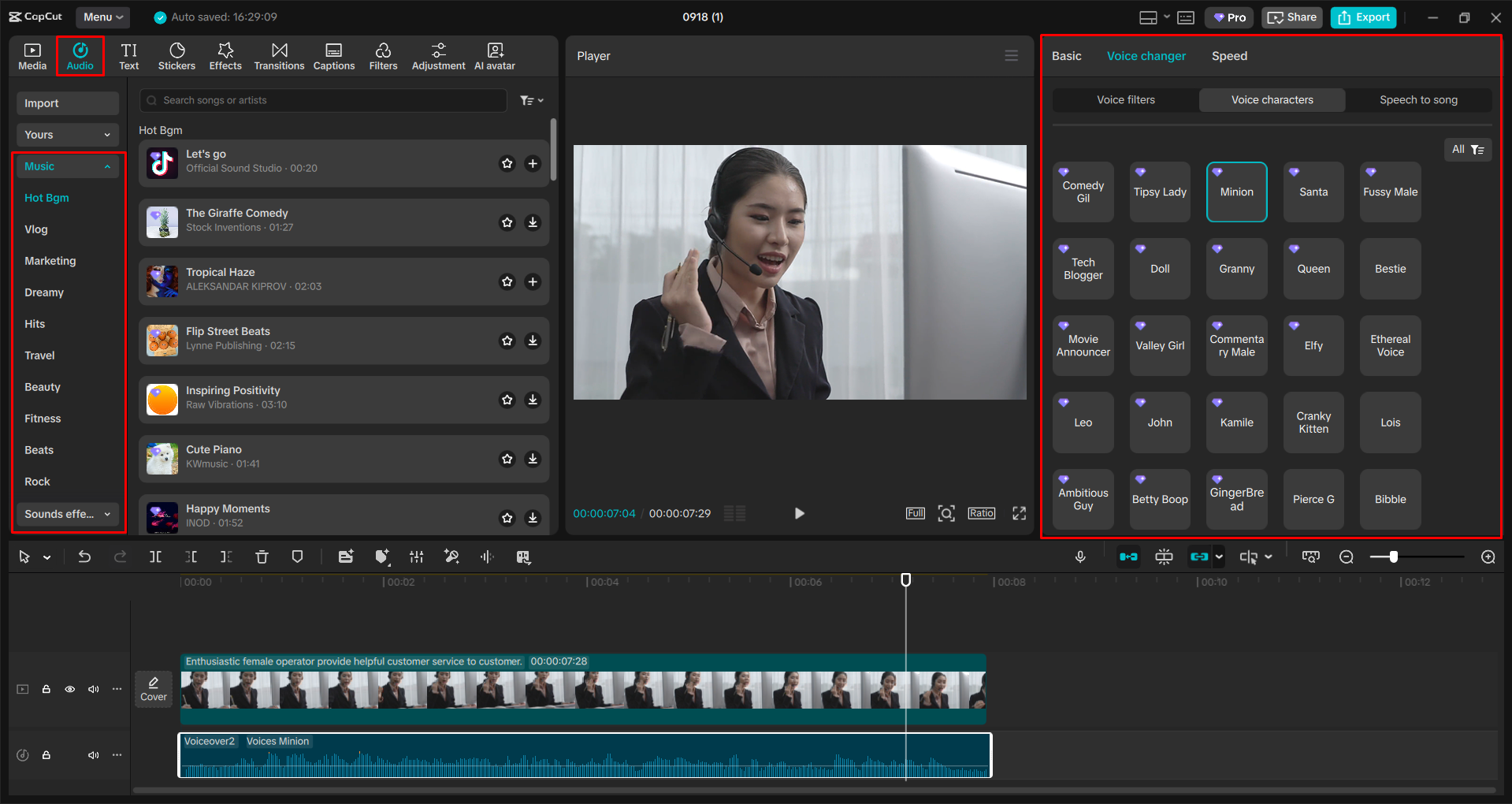Delete the selected clip with trash icon

pyautogui.click(x=262, y=557)
